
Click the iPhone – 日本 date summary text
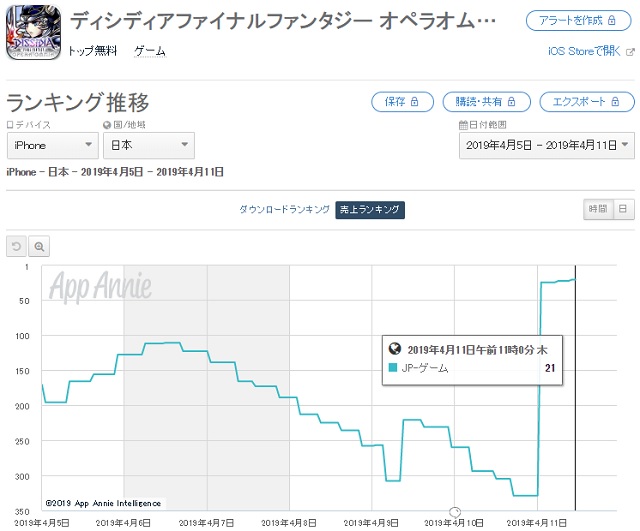point(115,172)
